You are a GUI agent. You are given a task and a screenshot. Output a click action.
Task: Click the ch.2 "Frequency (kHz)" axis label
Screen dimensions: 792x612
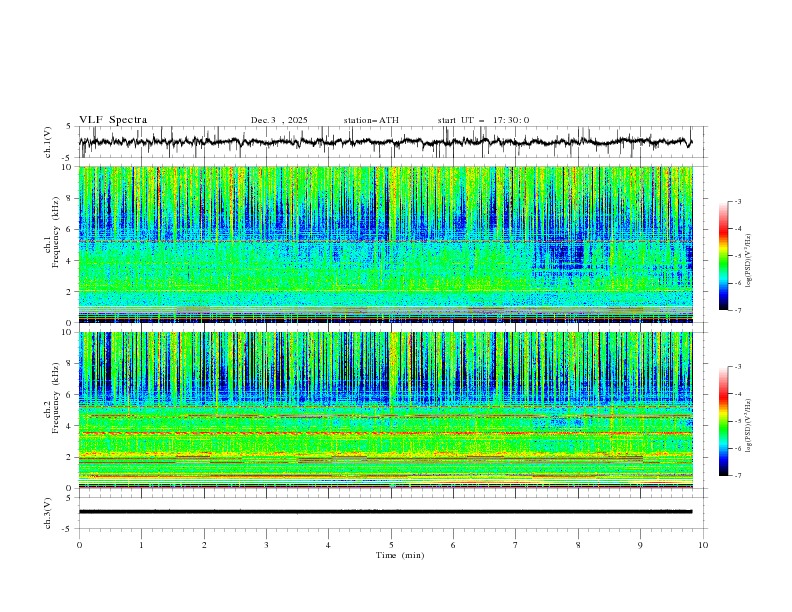pyautogui.click(x=56, y=398)
